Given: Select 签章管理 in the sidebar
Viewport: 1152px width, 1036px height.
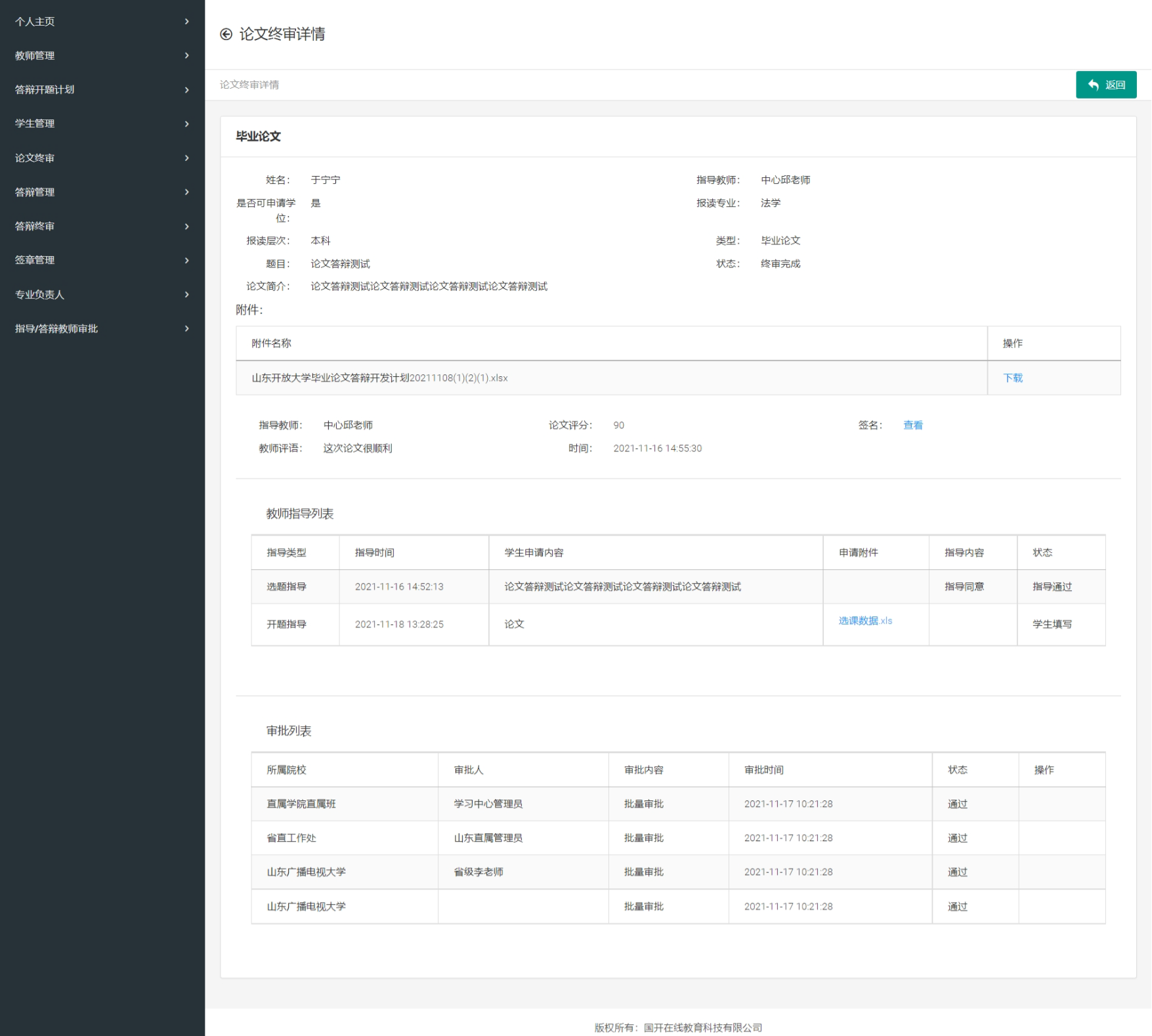Looking at the screenshot, I should click(35, 261).
